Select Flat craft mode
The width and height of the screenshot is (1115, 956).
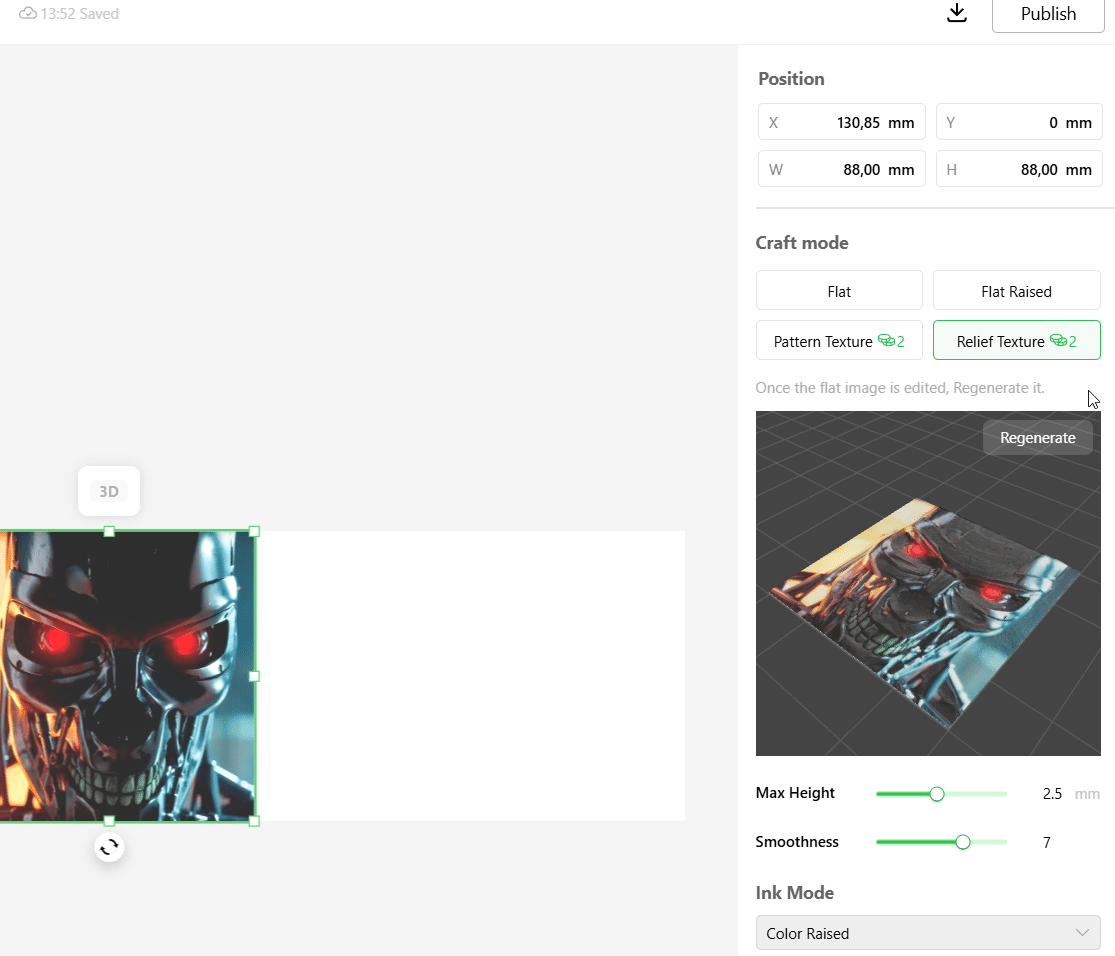(839, 291)
